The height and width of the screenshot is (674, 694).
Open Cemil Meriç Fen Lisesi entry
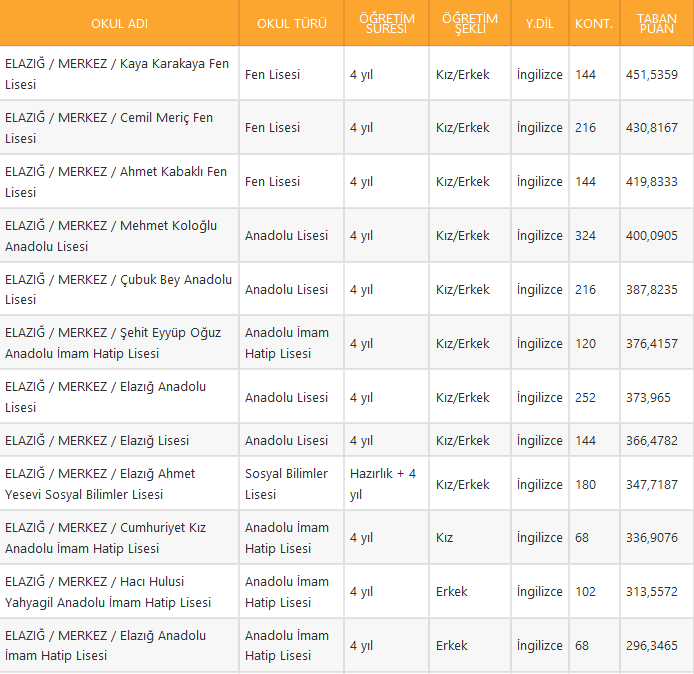[x=109, y=128]
